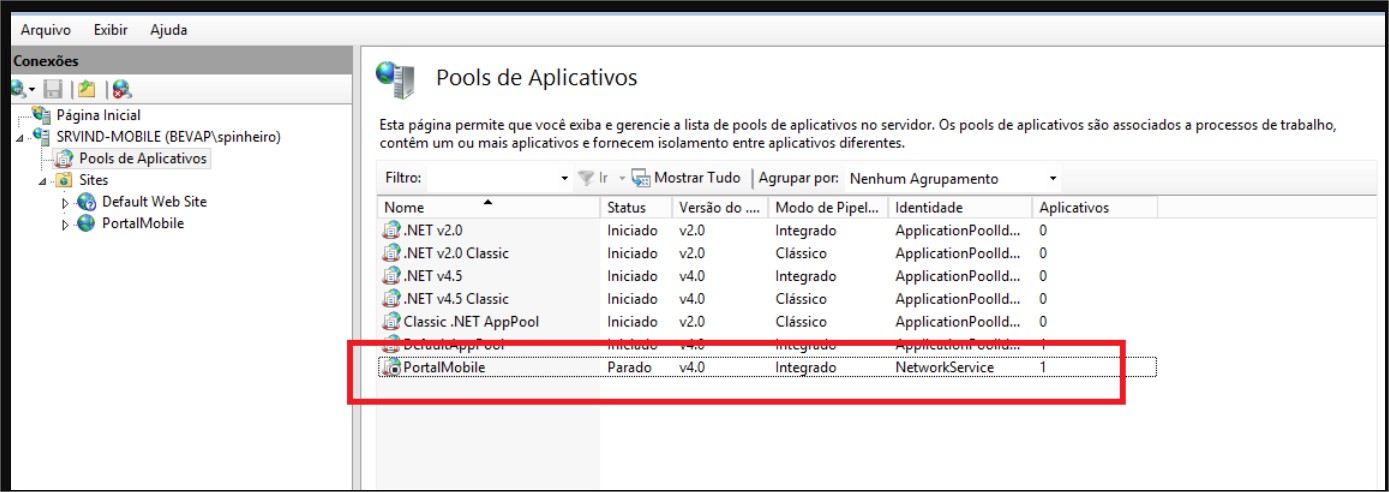The width and height of the screenshot is (1389, 492).
Task: Click the Agrupar por label
Action: [797, 178]
